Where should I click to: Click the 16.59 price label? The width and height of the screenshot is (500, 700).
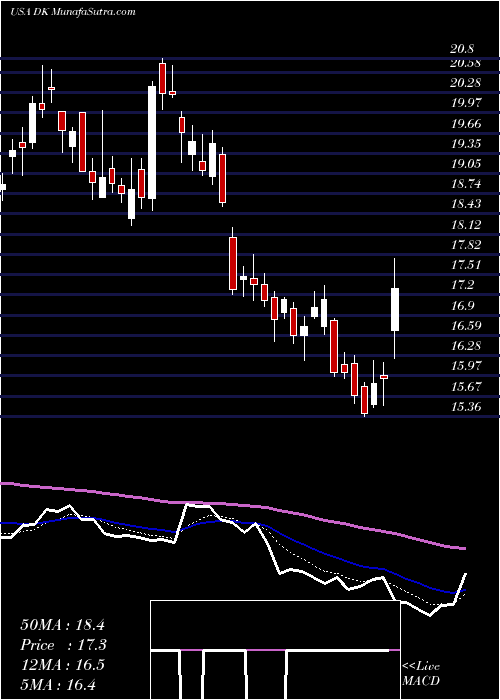coord(466,325)
